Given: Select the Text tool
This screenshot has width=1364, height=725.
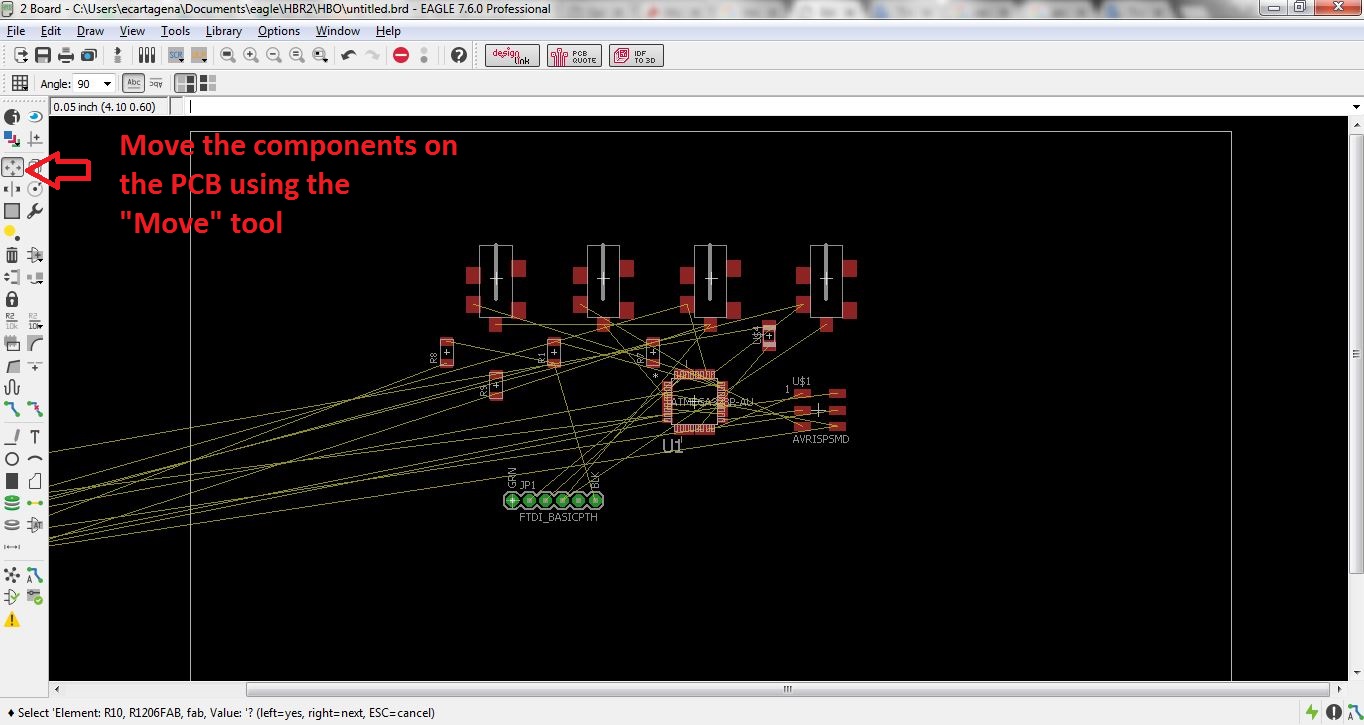Looking at the screenshot, I should click(35, 436).
